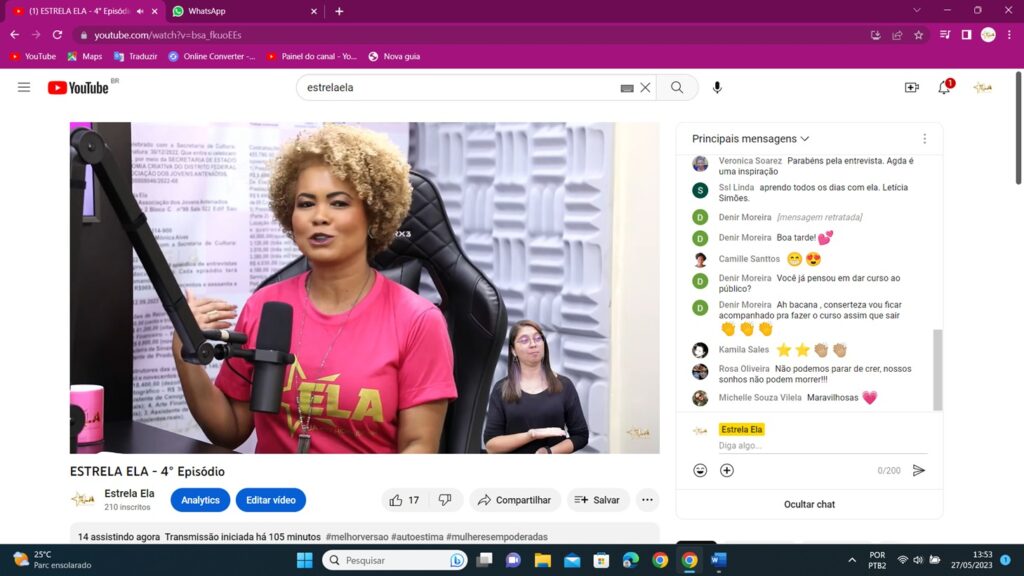Send the chat message arrow icon
The width and height of the screenshot is (1024, 576).
pos(919,470)
